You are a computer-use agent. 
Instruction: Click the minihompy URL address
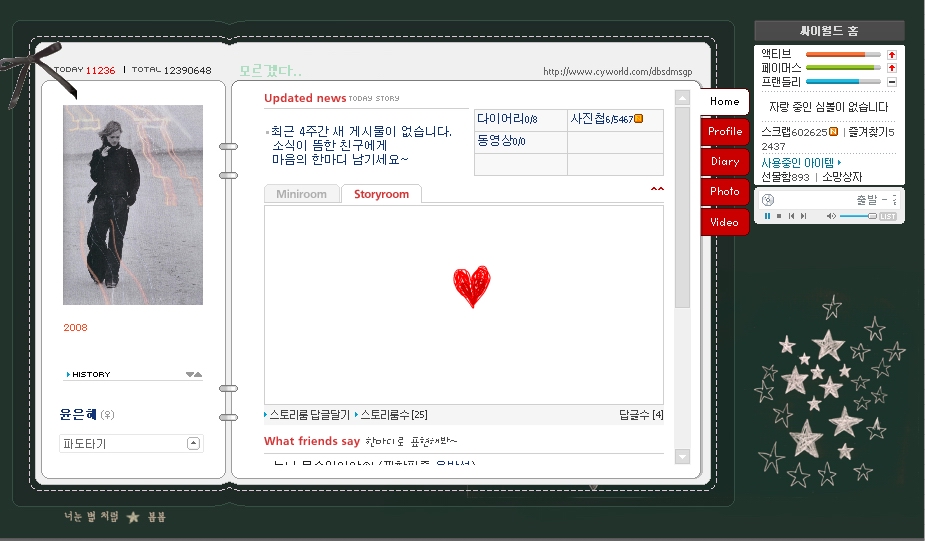pyautogui.click(x=618, y=71)
